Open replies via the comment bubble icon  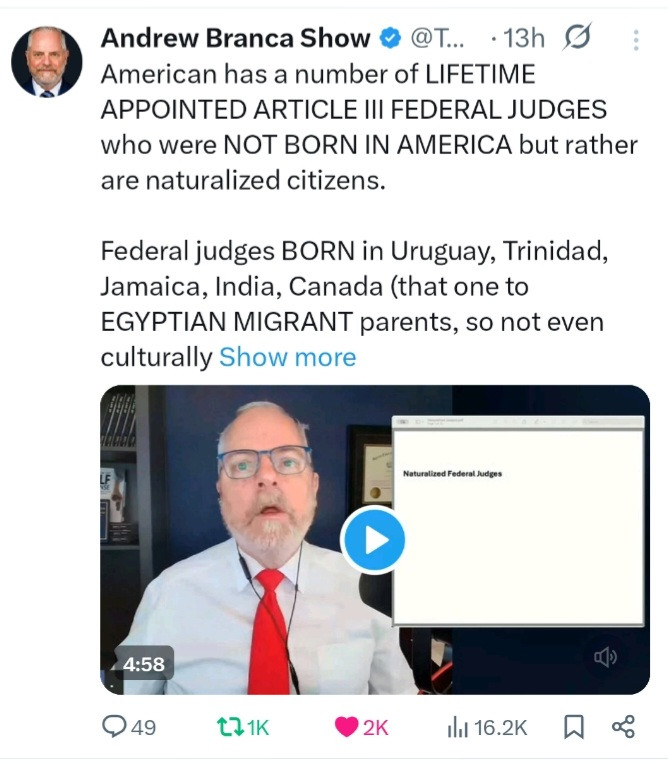114,727
